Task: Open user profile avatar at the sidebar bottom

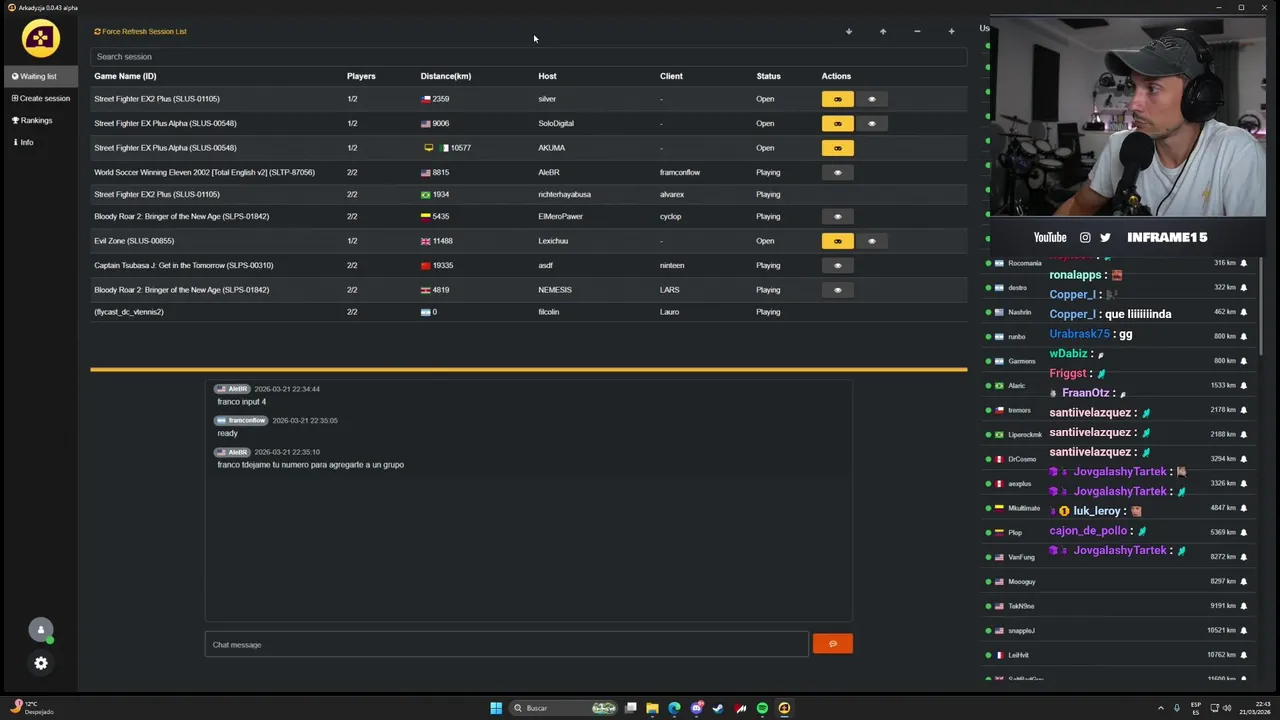Action: (41, 630)
